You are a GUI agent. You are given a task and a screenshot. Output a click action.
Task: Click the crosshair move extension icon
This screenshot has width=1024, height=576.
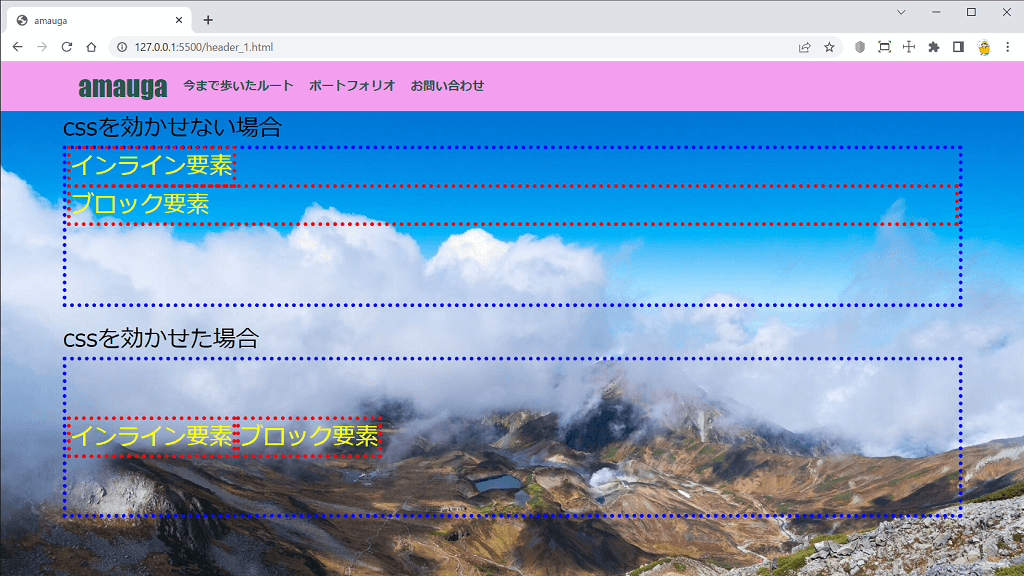tap(908, 47)
